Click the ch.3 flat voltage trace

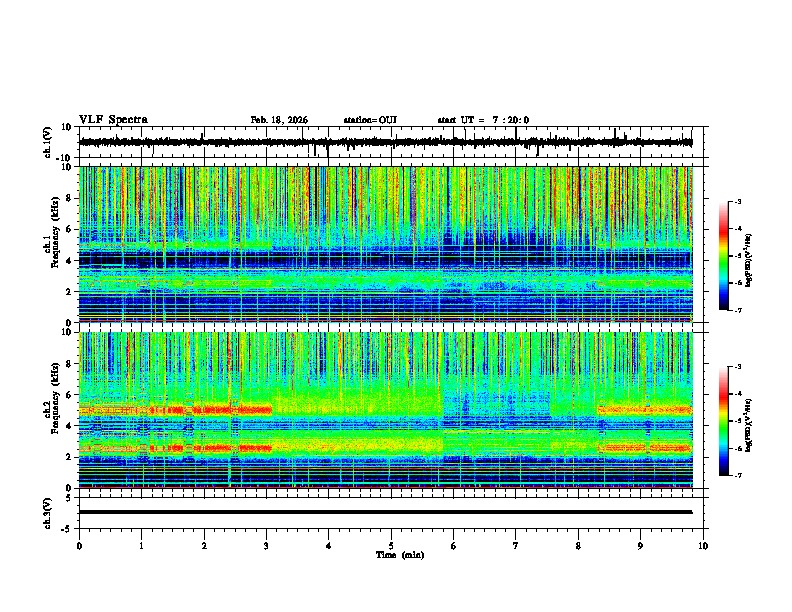[x=385, y=512]
